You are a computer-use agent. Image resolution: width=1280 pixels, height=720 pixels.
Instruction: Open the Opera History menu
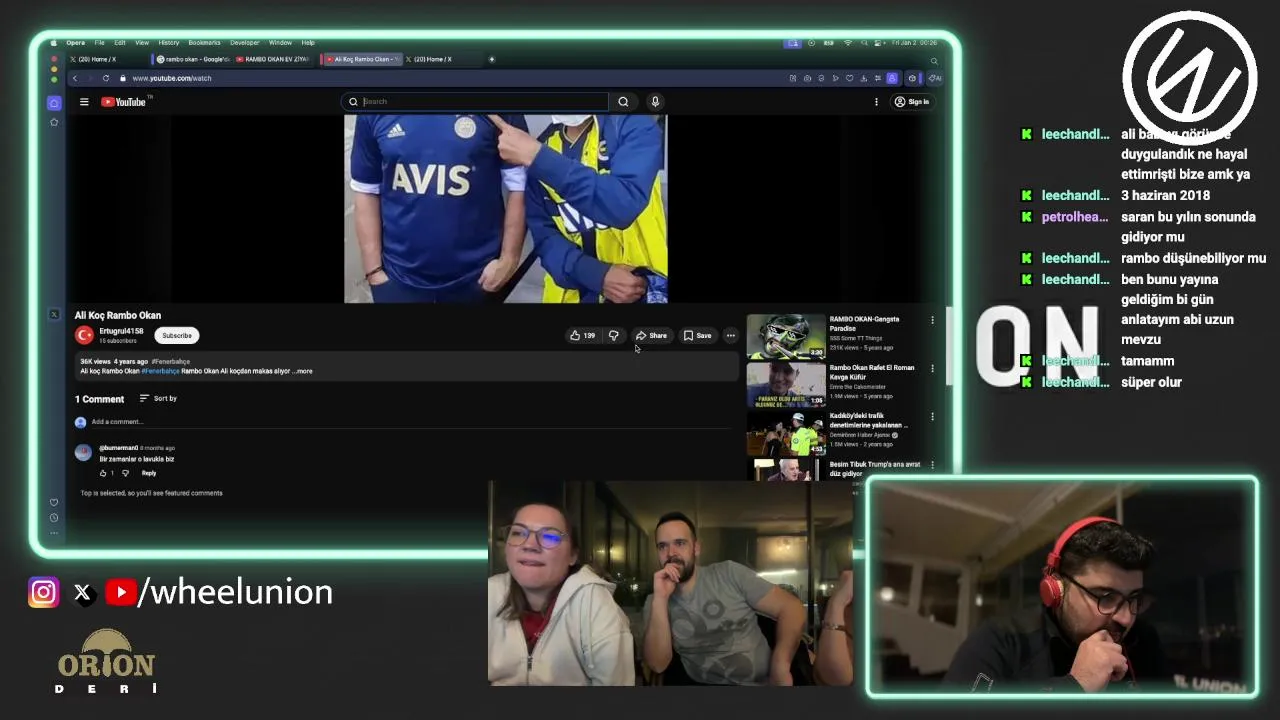pos(168,43)
